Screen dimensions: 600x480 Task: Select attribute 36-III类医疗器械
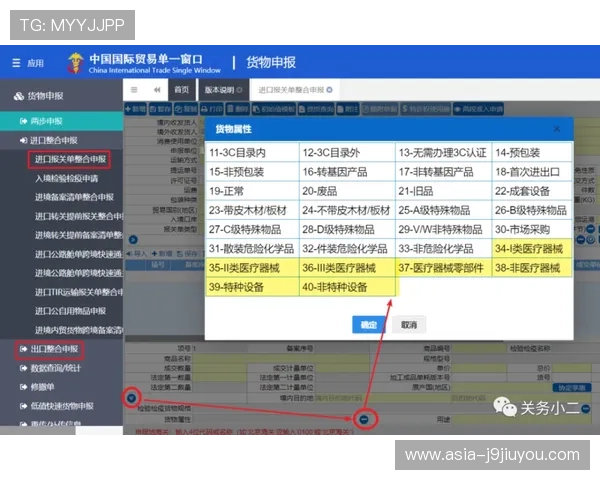347,268
